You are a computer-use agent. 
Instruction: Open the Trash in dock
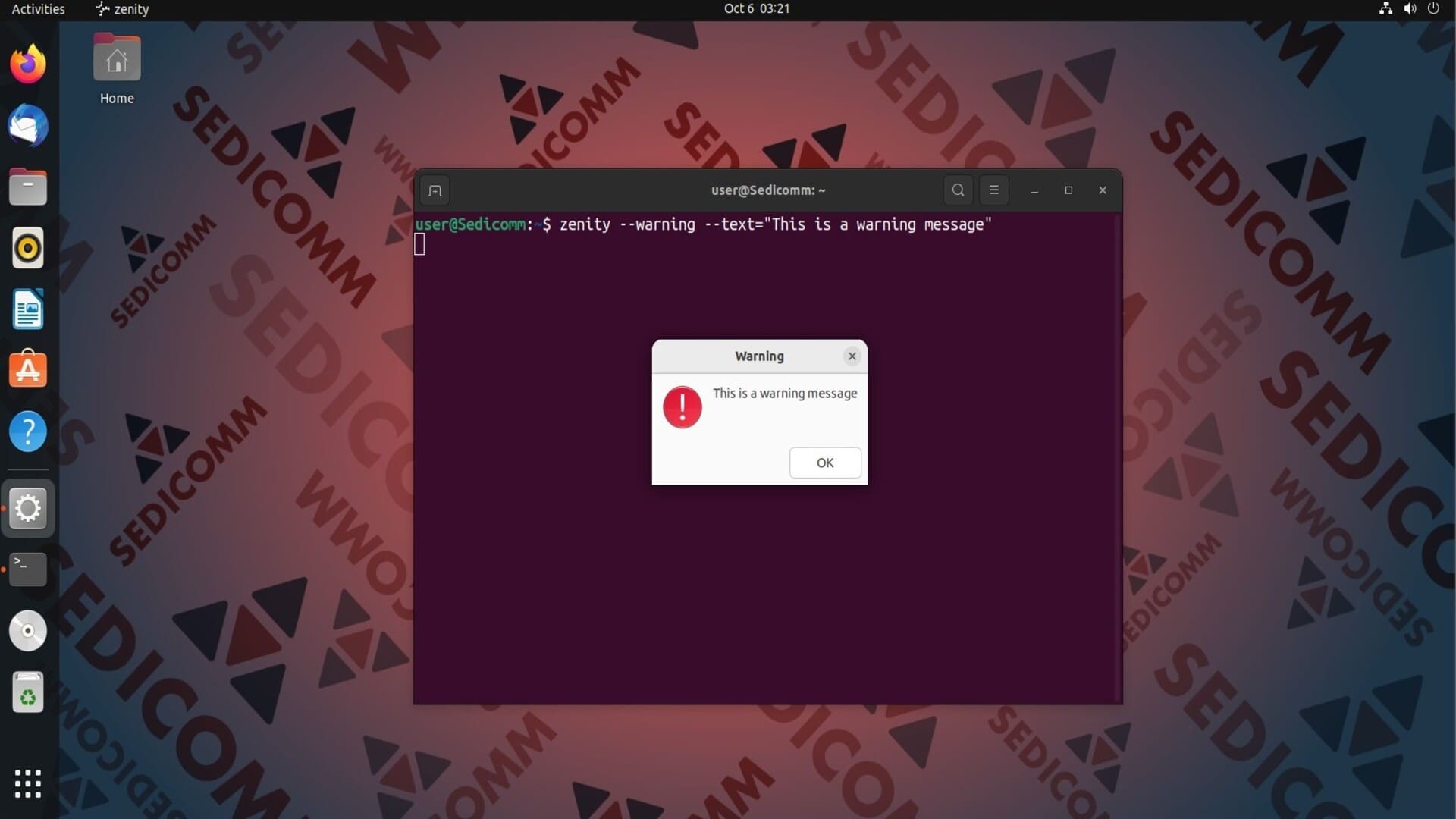(x=28, y=692)
